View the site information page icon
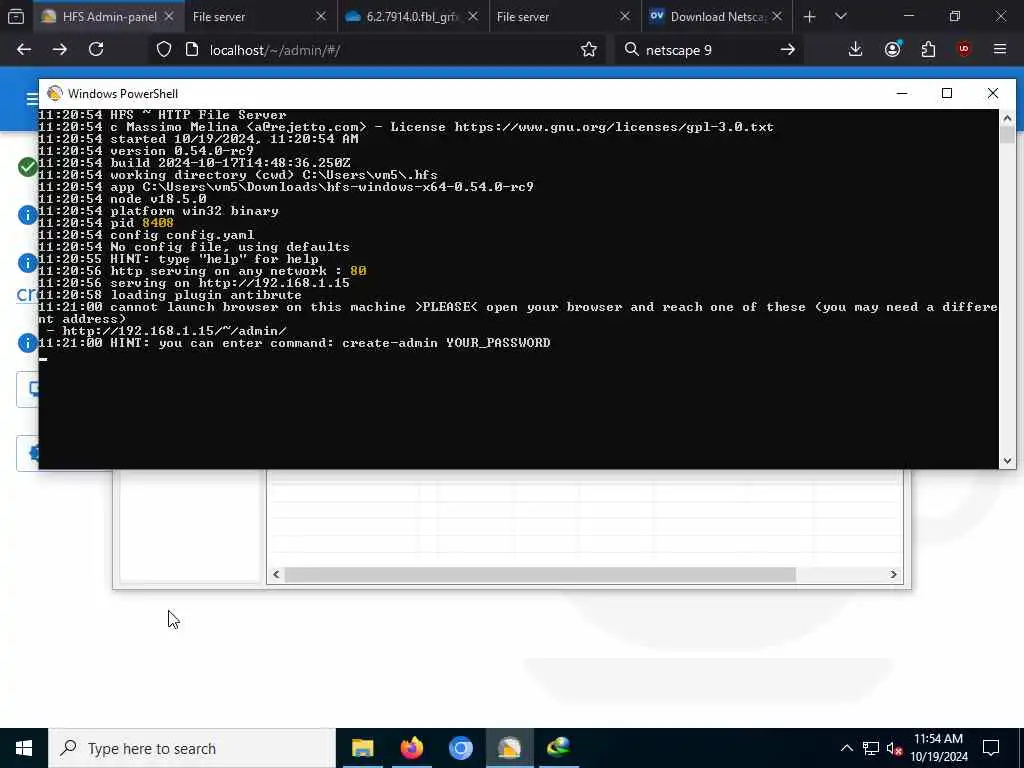1024x768 pixels. (192, 50)
